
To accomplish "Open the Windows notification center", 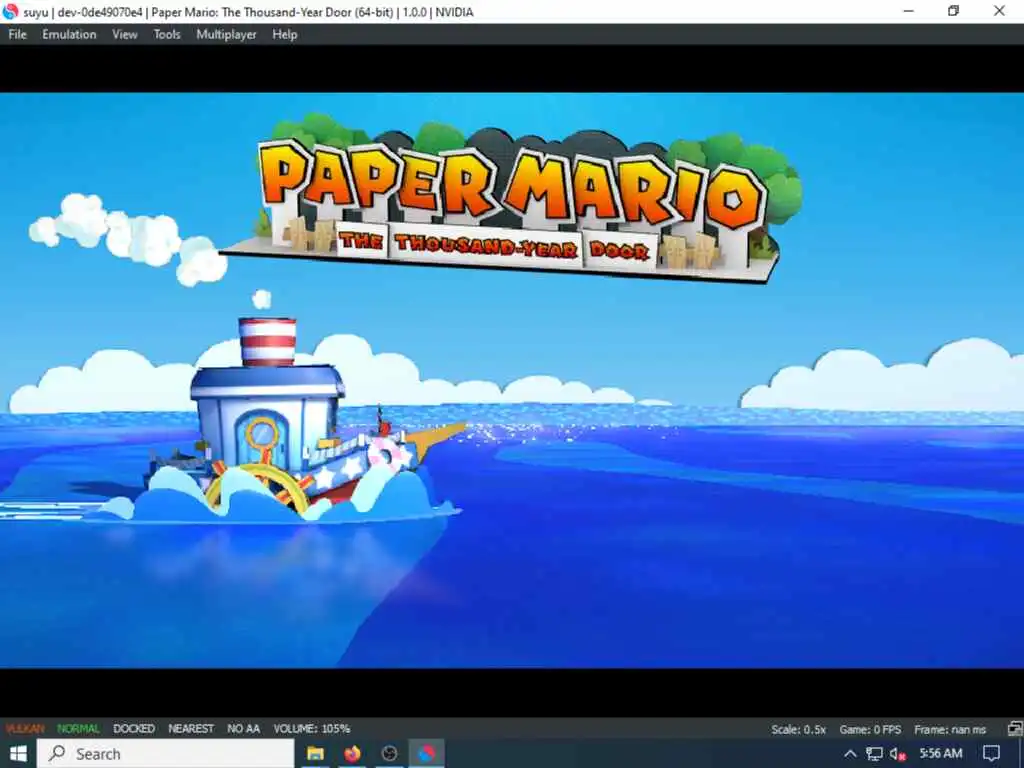I will (991, 754).
